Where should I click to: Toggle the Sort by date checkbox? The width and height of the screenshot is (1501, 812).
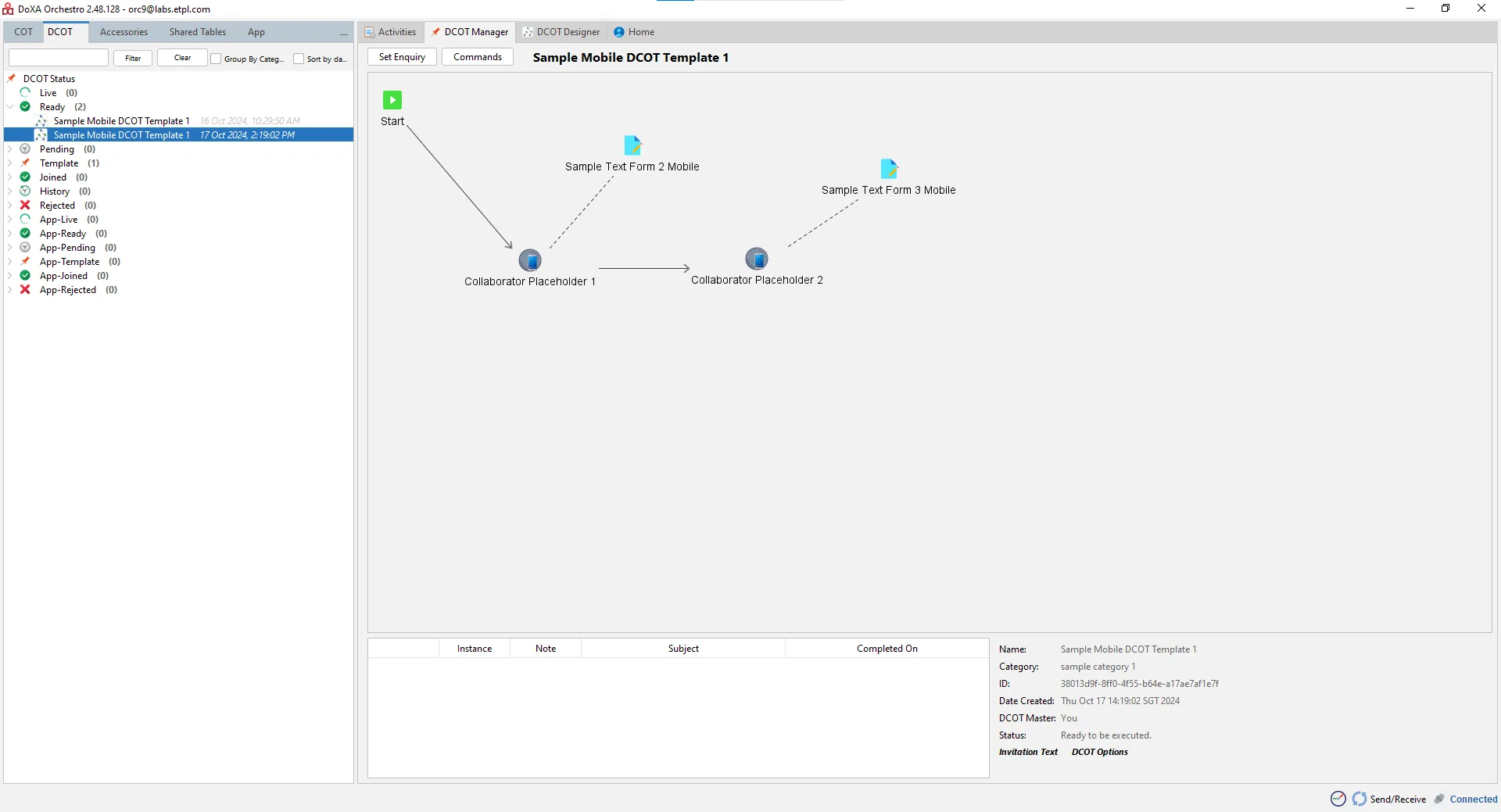299,59
